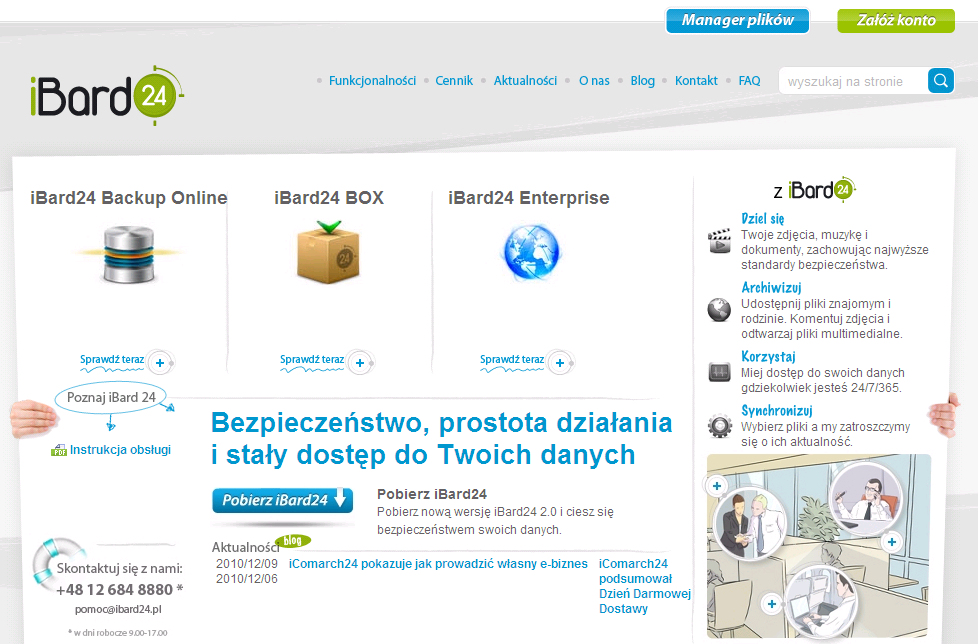Click Sprawdź teraz under Backup Online
978x644 pixels.
(x=112, y=360)
